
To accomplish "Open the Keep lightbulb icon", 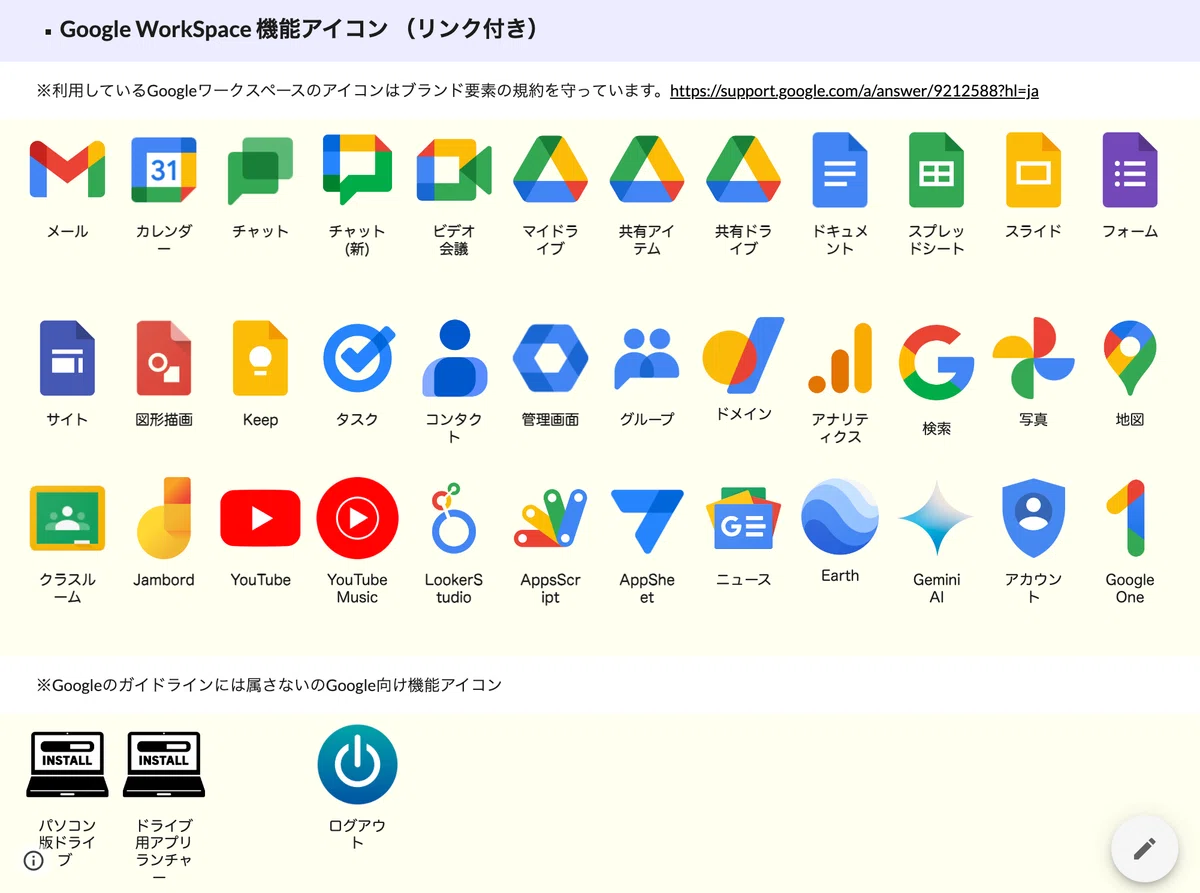I will 260,358.
